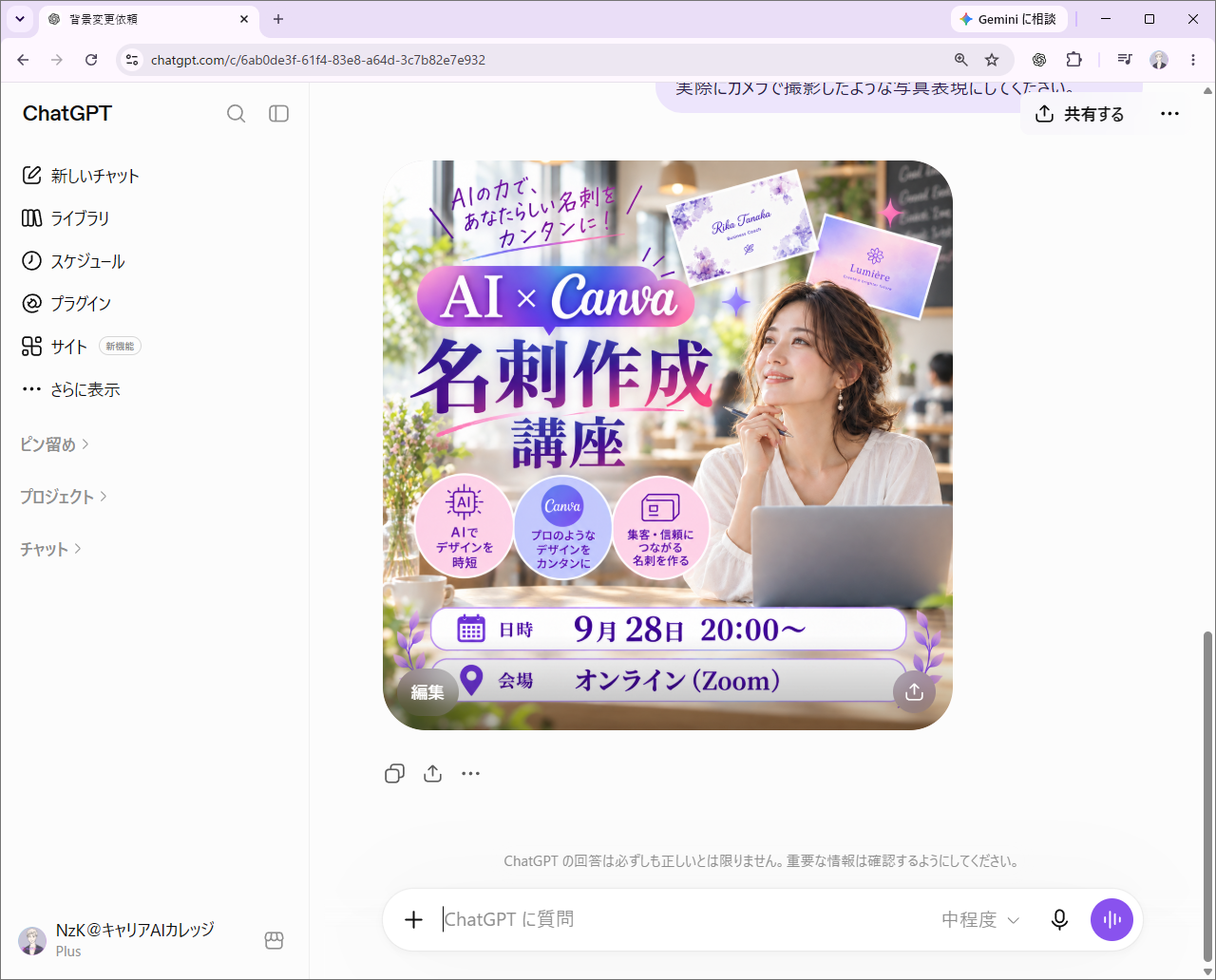This screenshot has width=1216, height=980.
Task: Click the 新機能 badge next to サイト
Action: click(120, 347)
